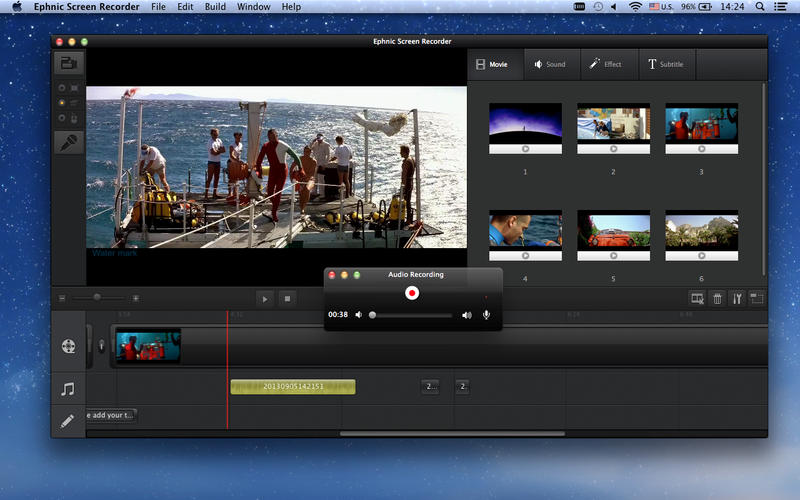
Task: Open the Window menu
Action: 254,7
